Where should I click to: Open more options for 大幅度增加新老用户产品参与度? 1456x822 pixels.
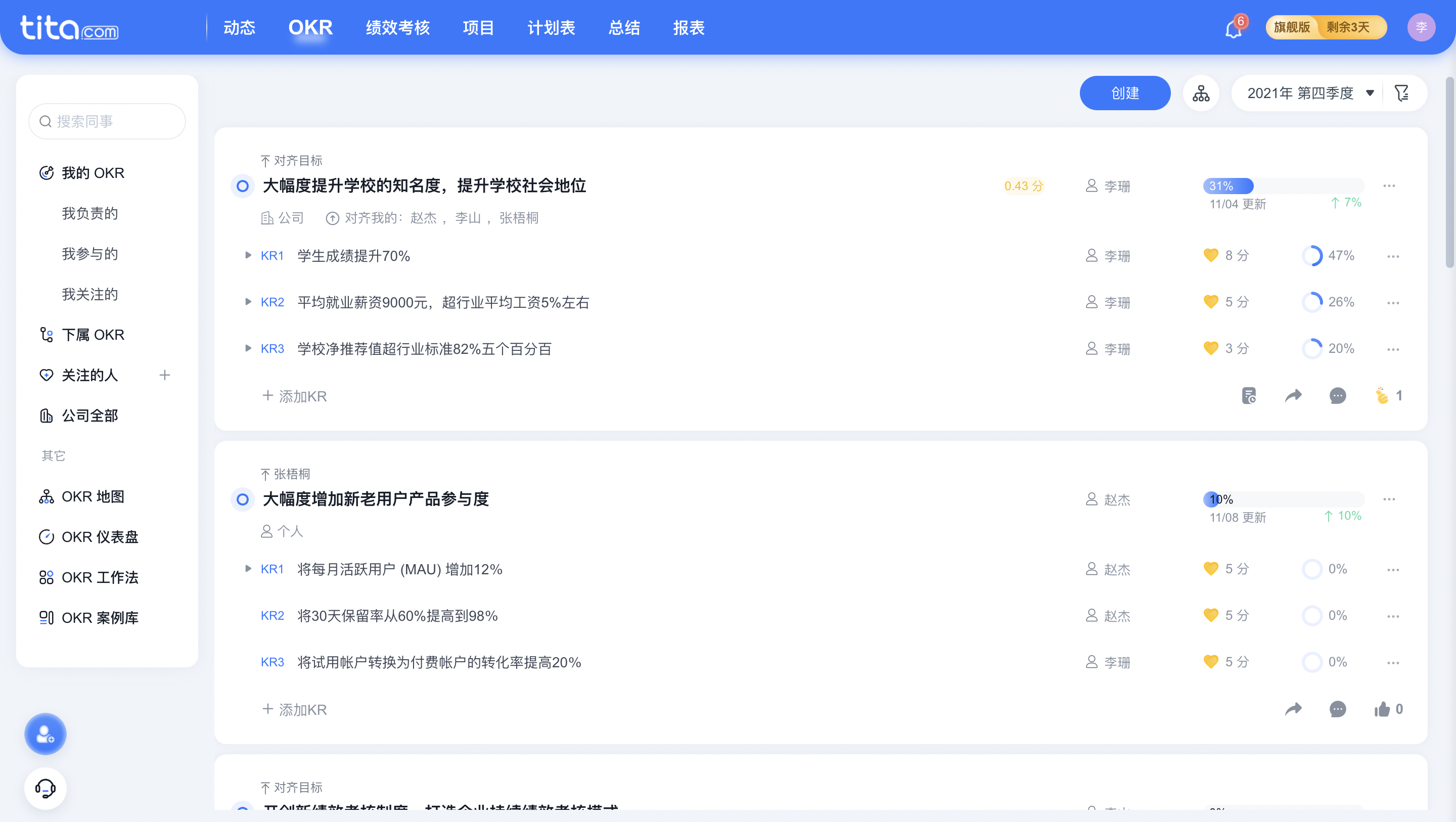click(x=1389, y=499)
